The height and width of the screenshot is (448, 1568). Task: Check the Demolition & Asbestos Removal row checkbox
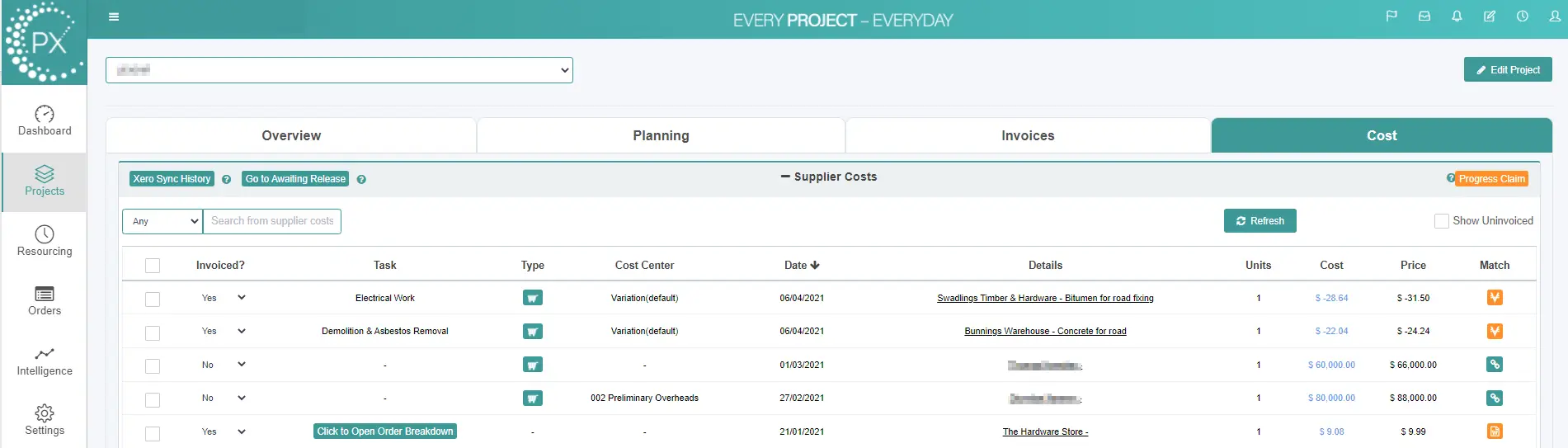(x=153, y=332)
